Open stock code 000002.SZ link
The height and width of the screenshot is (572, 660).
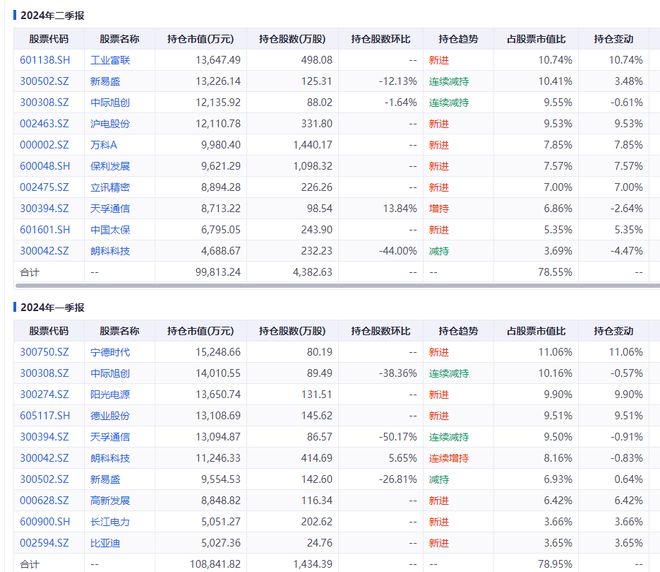pos(44,145)
